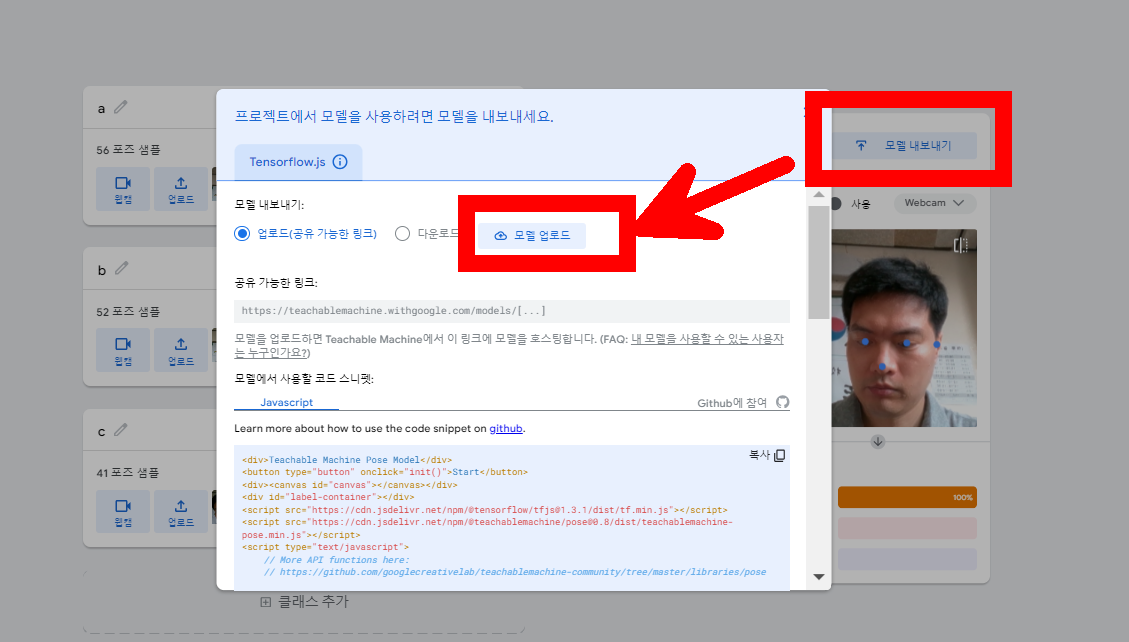Click the '56 포즈 샘플' sample count text
The height and width of the screenshot is (642, 1129).
[128, 150]
